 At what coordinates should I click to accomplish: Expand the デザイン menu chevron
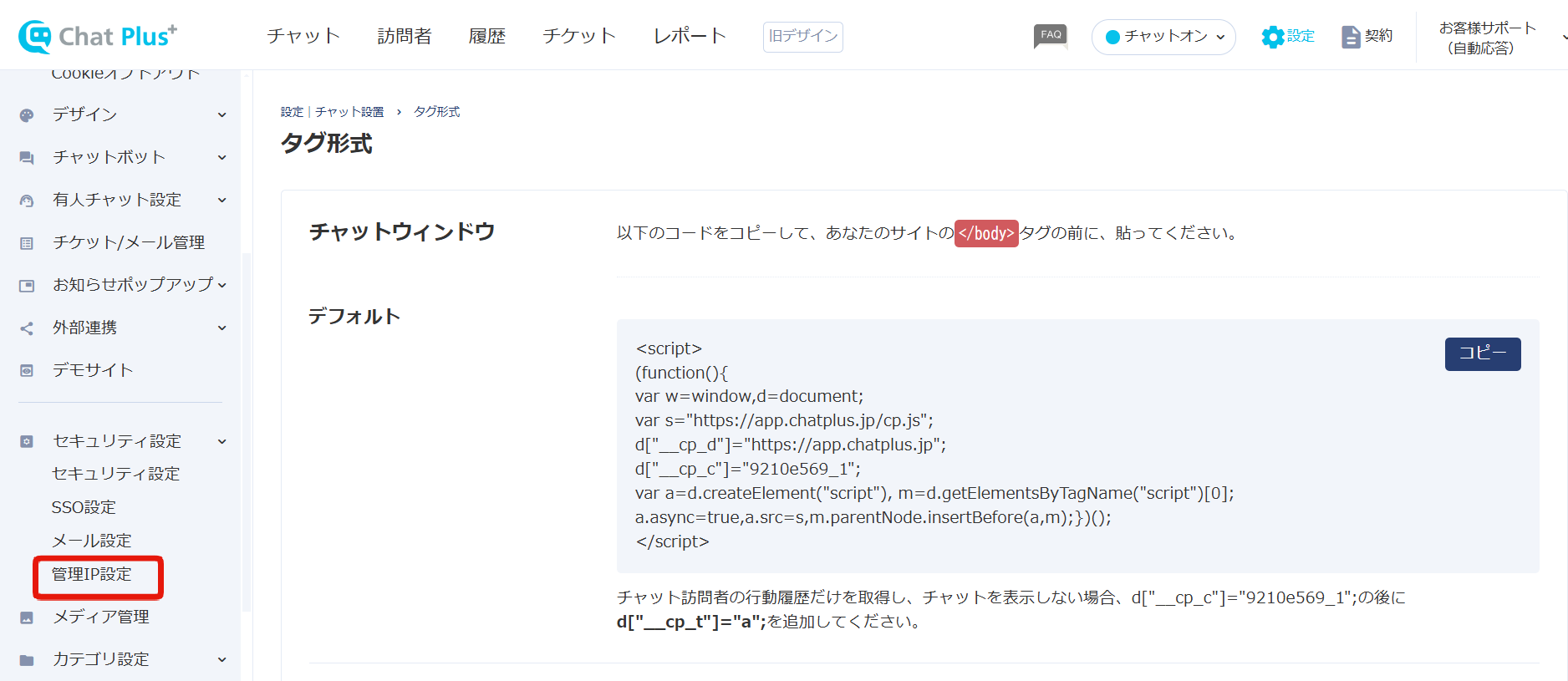coord(222,115)
